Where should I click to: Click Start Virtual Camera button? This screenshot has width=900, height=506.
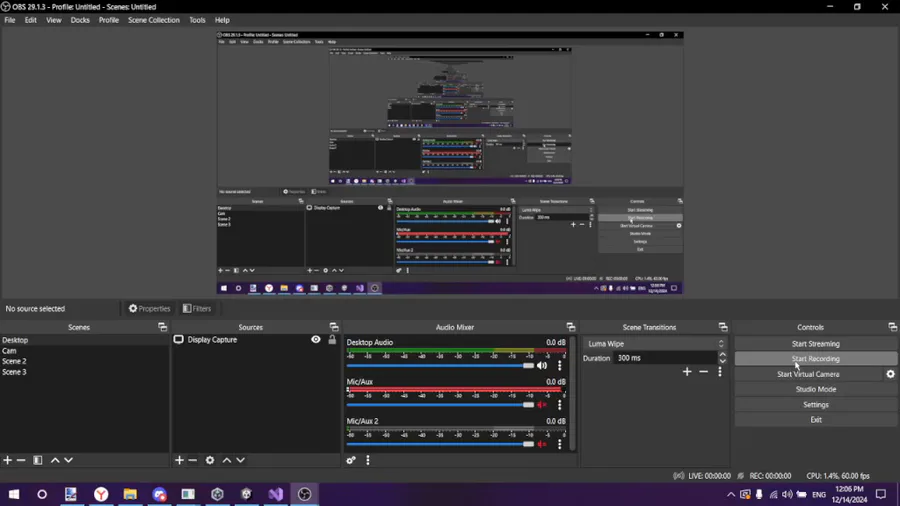point(808,374)
